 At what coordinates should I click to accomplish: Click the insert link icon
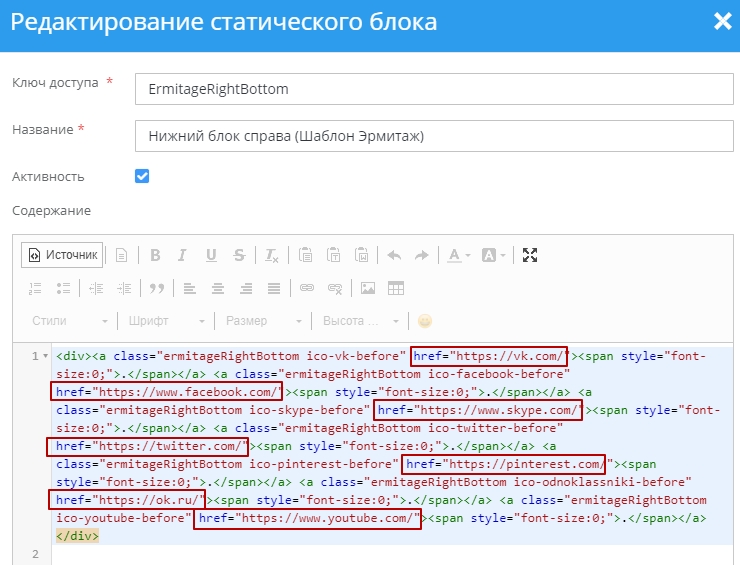(307, 288)
